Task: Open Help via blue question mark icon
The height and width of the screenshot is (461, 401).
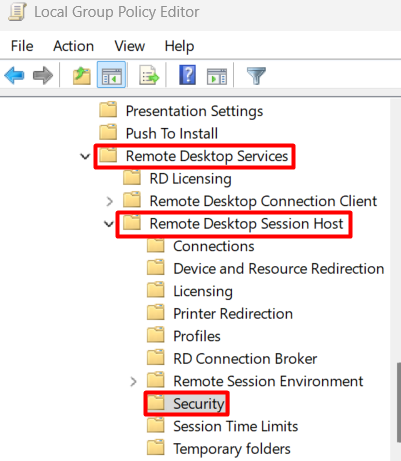Action: (188, 75)
